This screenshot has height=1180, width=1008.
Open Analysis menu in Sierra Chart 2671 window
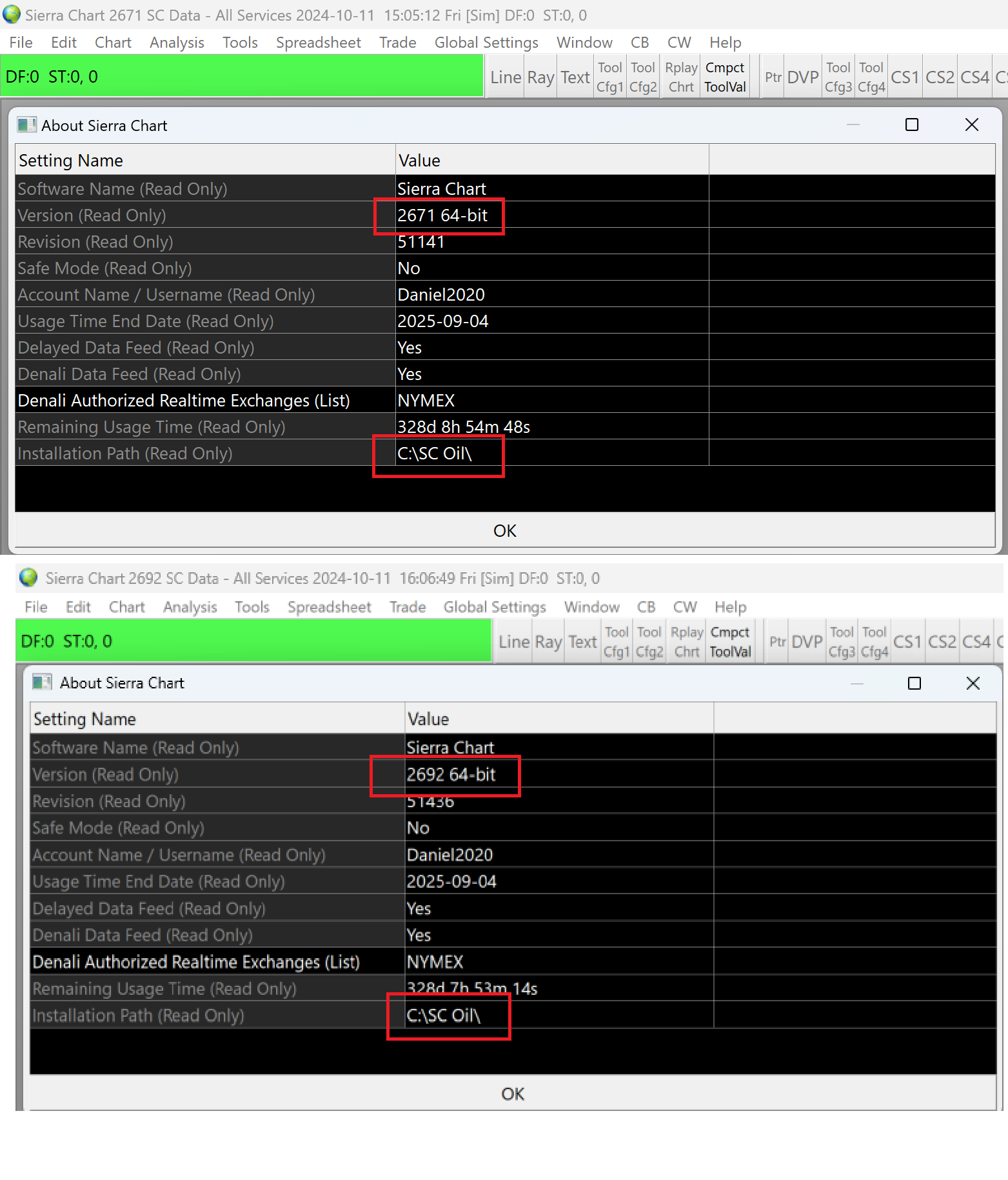point(177,43)
